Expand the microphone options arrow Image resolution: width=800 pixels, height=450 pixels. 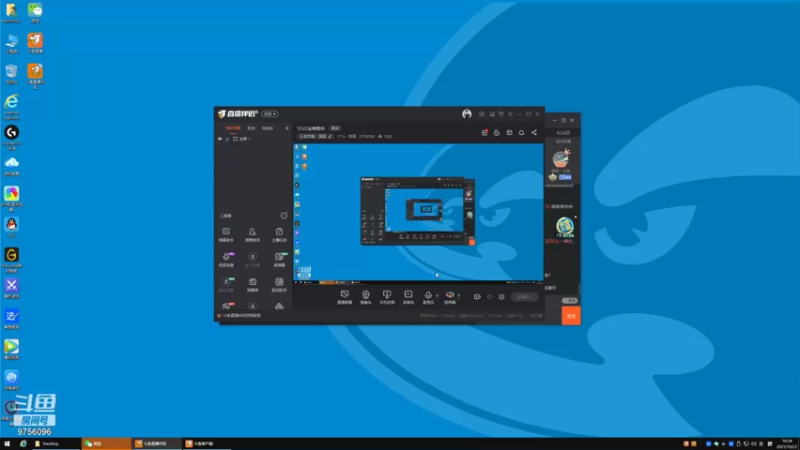pos(437,295)
